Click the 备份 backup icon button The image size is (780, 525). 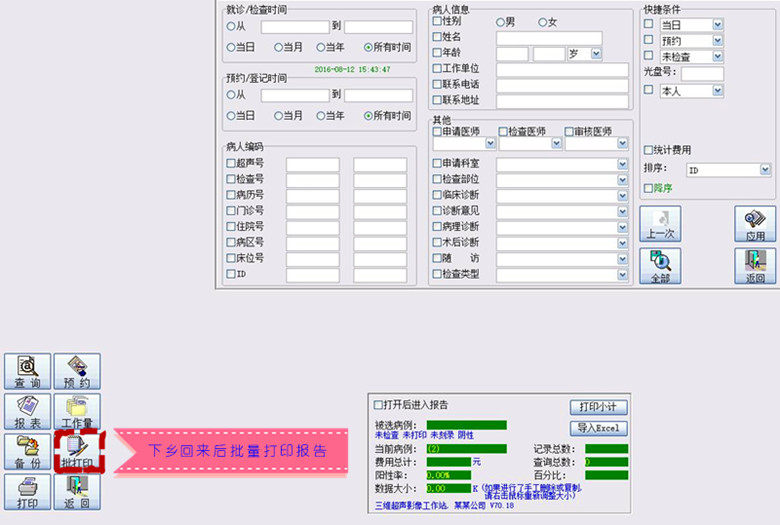point(28,451)
